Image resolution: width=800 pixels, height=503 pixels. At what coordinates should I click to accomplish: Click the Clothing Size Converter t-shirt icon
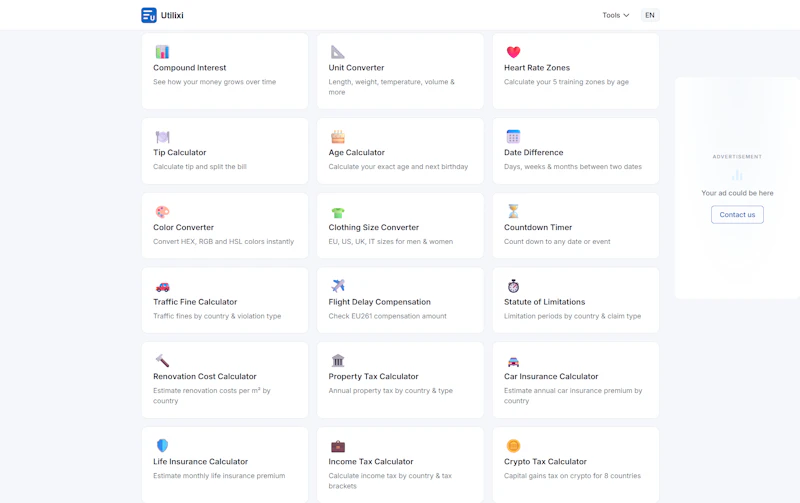(338, 212)
